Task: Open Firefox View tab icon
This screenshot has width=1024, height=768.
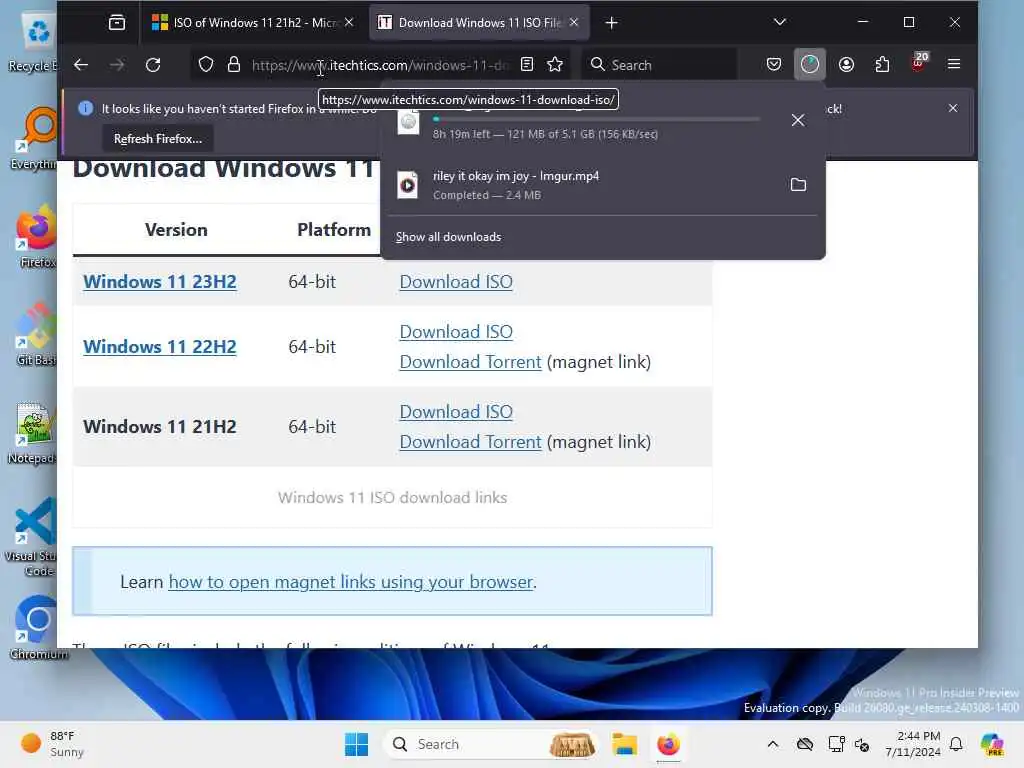Action: pos(117,23)
